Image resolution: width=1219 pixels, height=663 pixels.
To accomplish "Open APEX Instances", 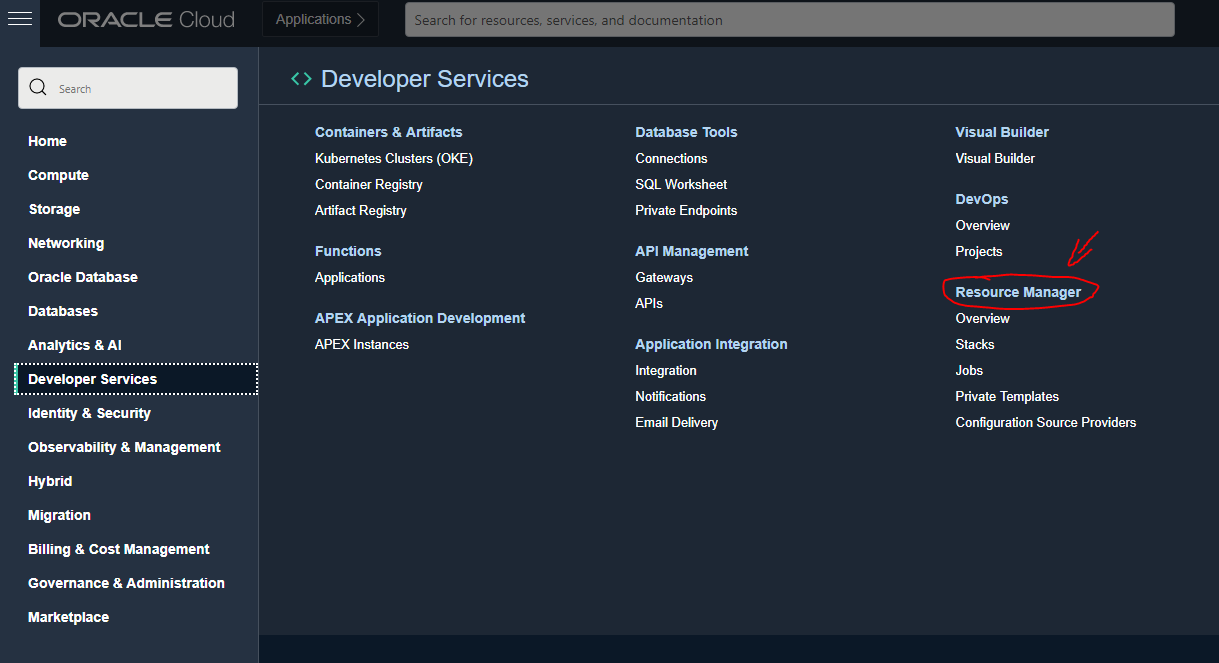I will (362, 344).
